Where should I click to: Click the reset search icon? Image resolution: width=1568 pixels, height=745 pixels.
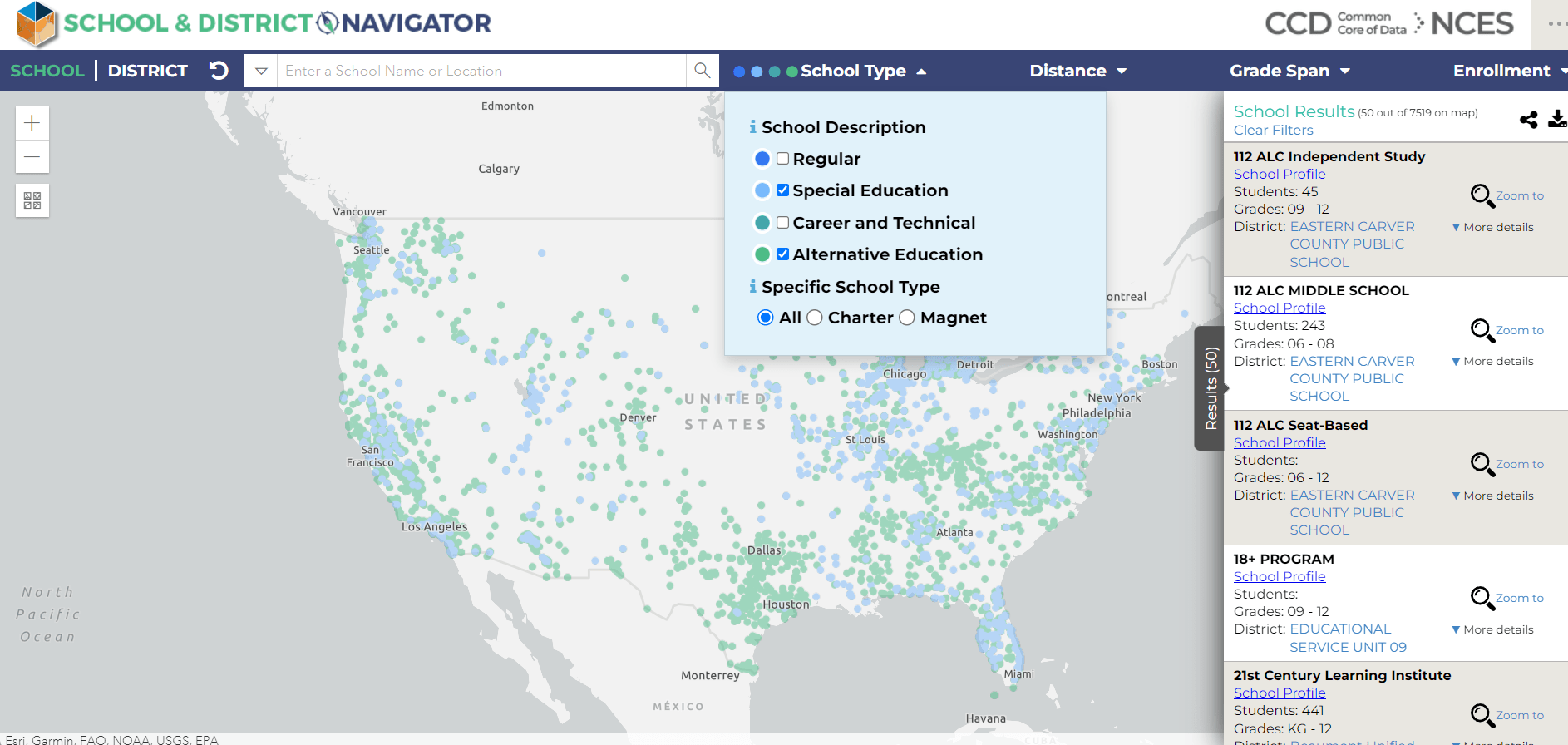219,71
